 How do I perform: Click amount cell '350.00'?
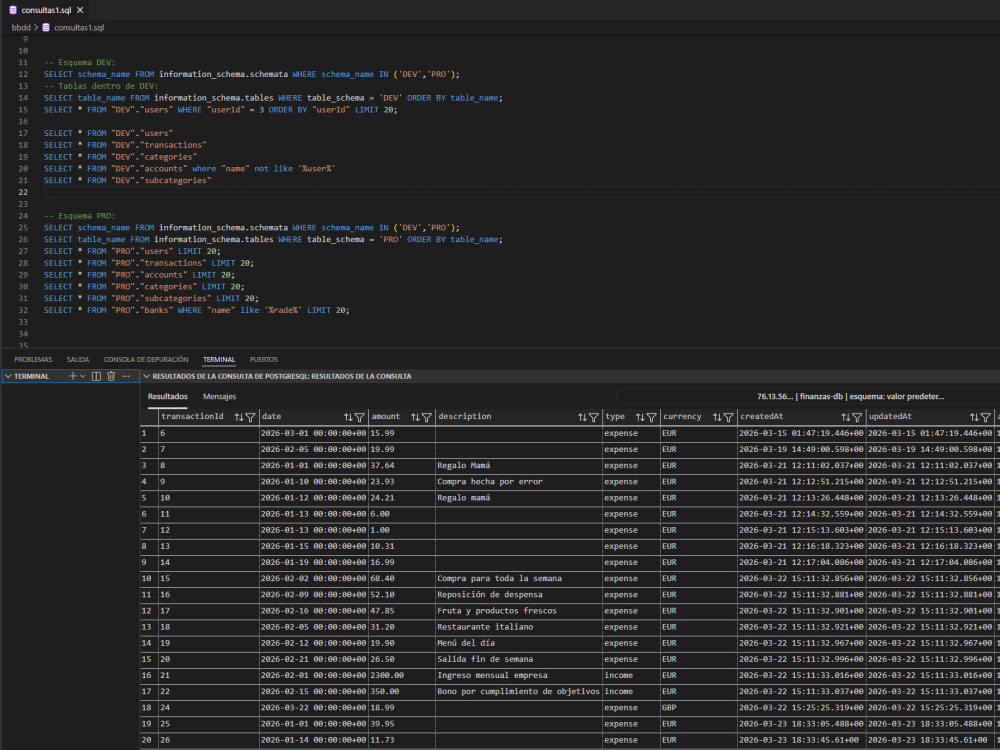(x=402, y=692)
